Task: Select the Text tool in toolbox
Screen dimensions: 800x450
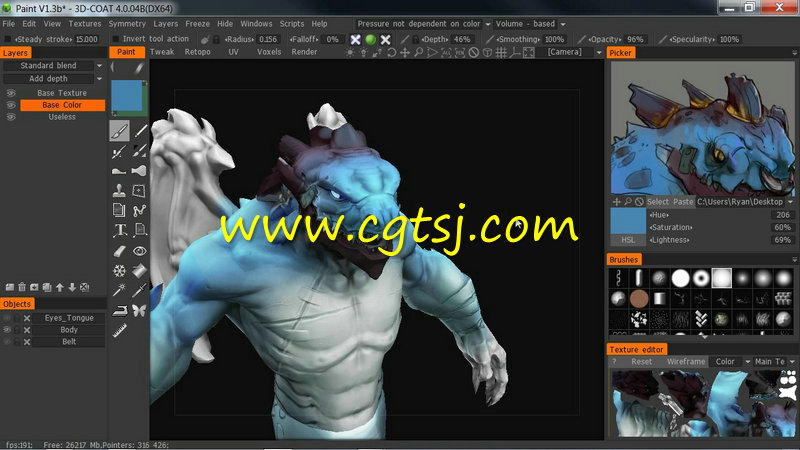Action: coord(120,230)
